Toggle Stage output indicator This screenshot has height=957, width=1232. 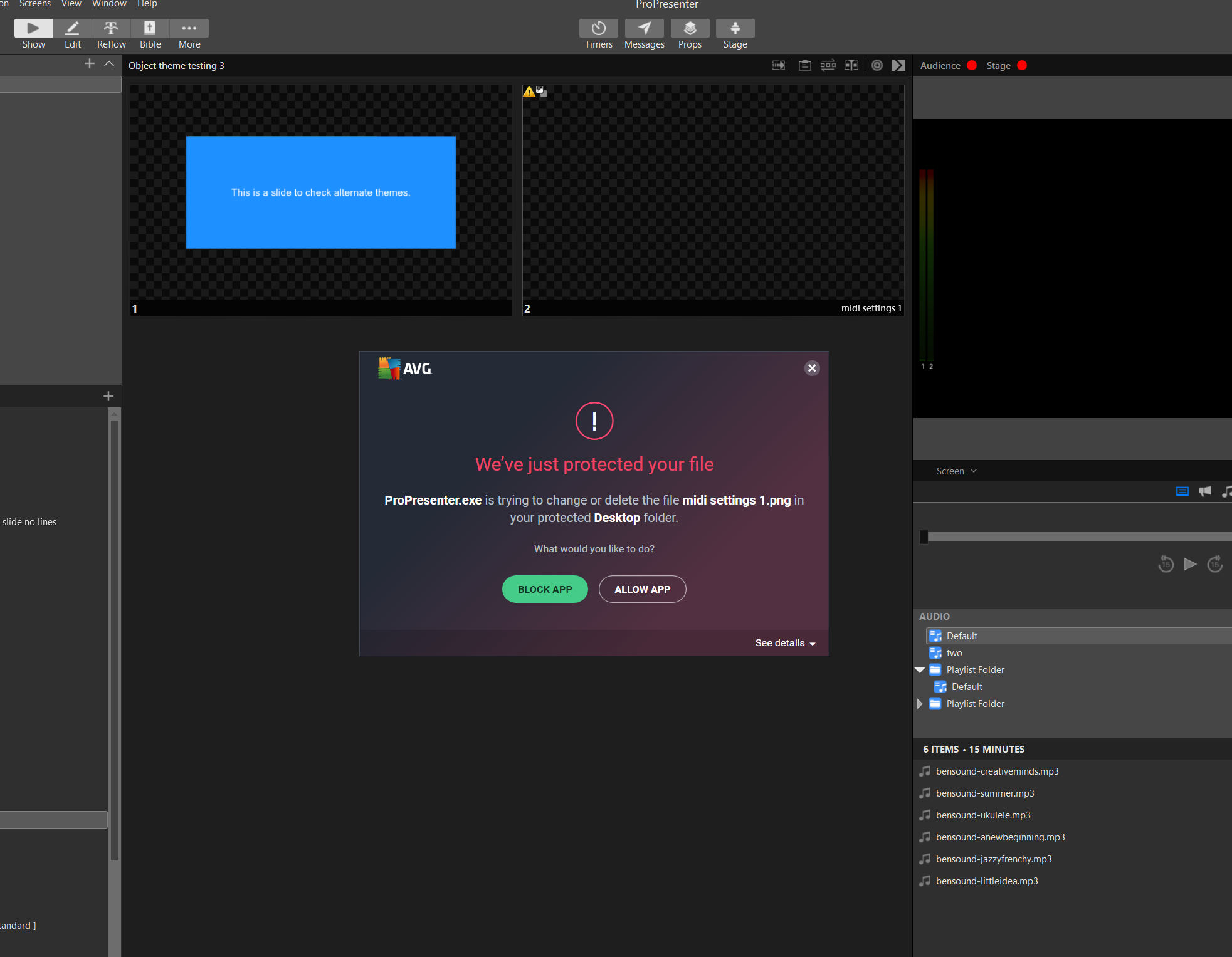tap(1024, 65)
